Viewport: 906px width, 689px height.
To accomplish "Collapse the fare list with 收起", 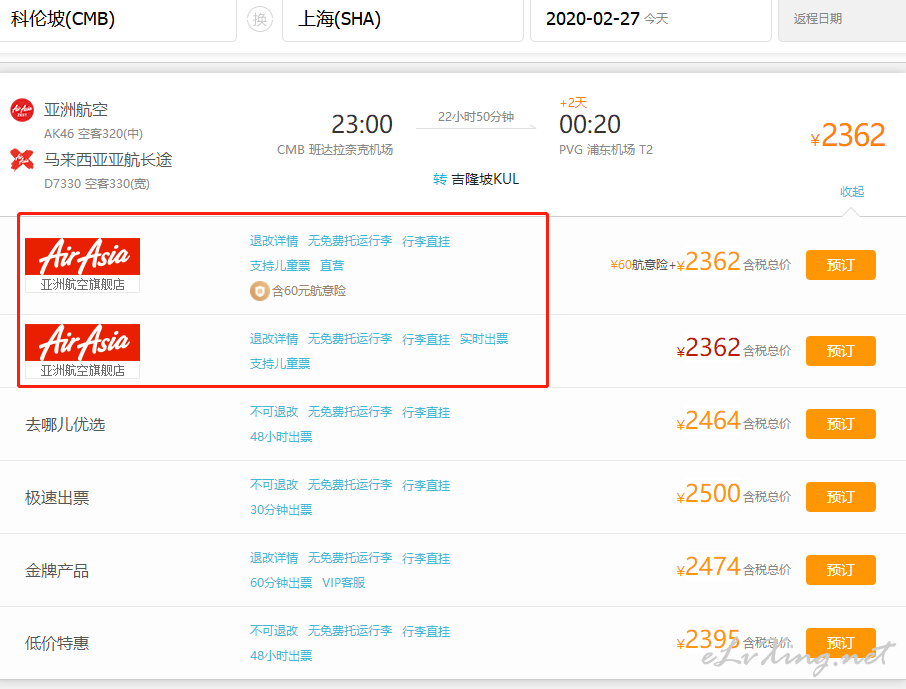I will 852,191.
